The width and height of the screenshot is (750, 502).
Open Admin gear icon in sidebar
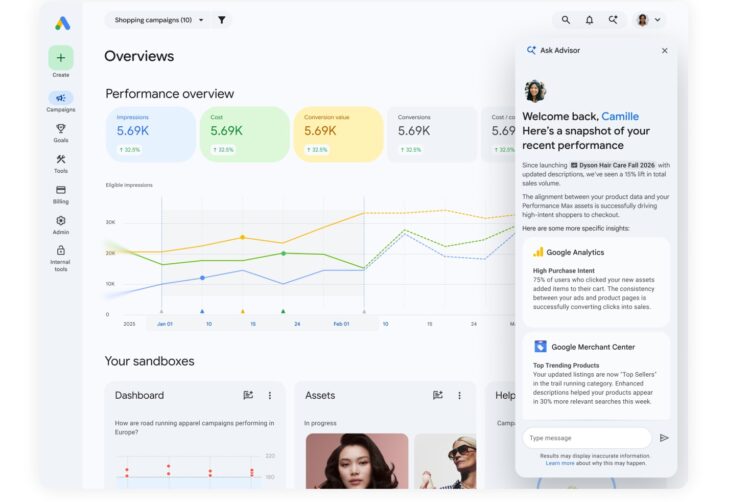coord(61,220)
